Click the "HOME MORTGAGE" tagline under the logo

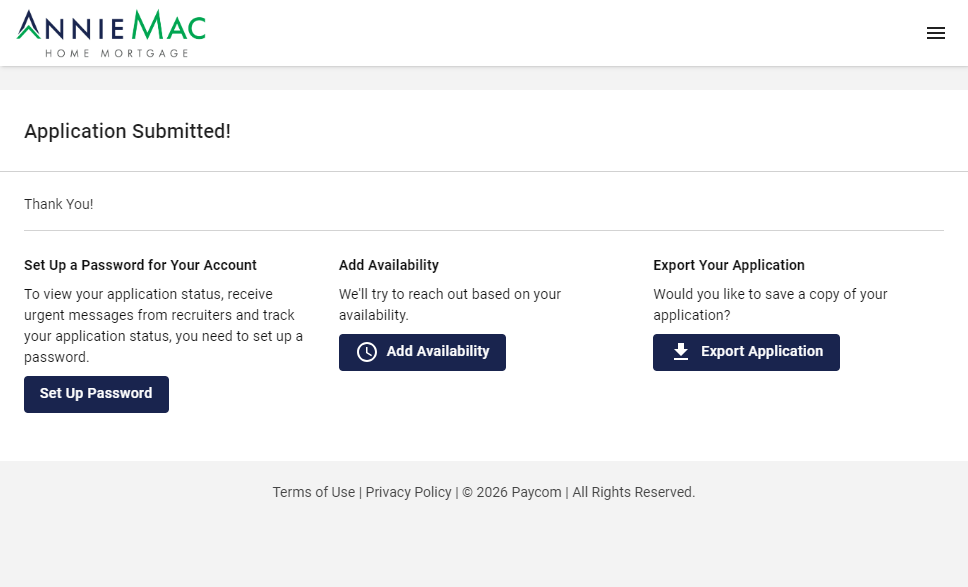(117, 53)
